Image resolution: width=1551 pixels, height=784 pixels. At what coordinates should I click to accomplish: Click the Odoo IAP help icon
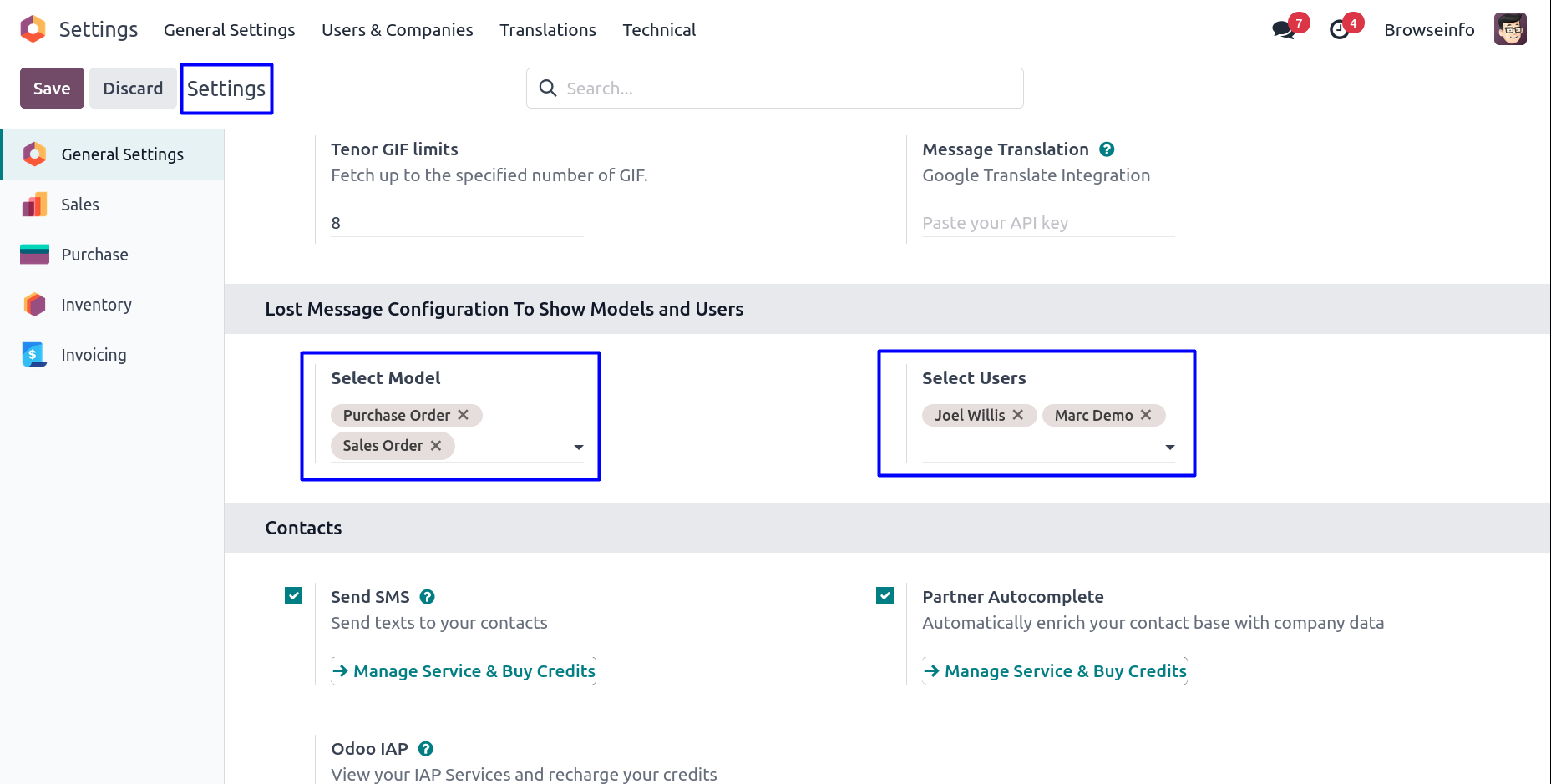pyautogui.click(x=425, y=749)
